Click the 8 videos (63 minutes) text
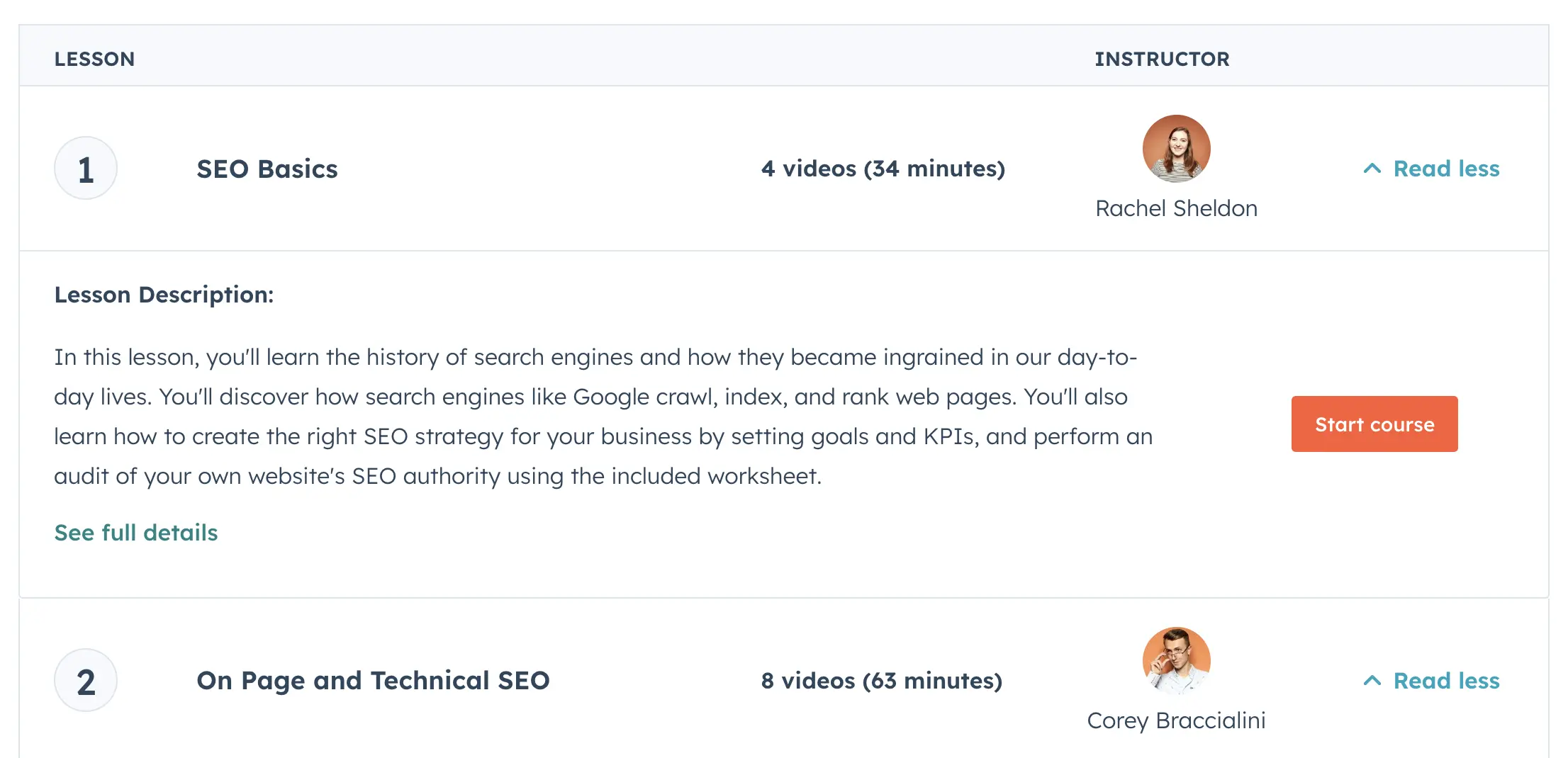The width and height of the screenshot is (1568, 758). (882, 681)
